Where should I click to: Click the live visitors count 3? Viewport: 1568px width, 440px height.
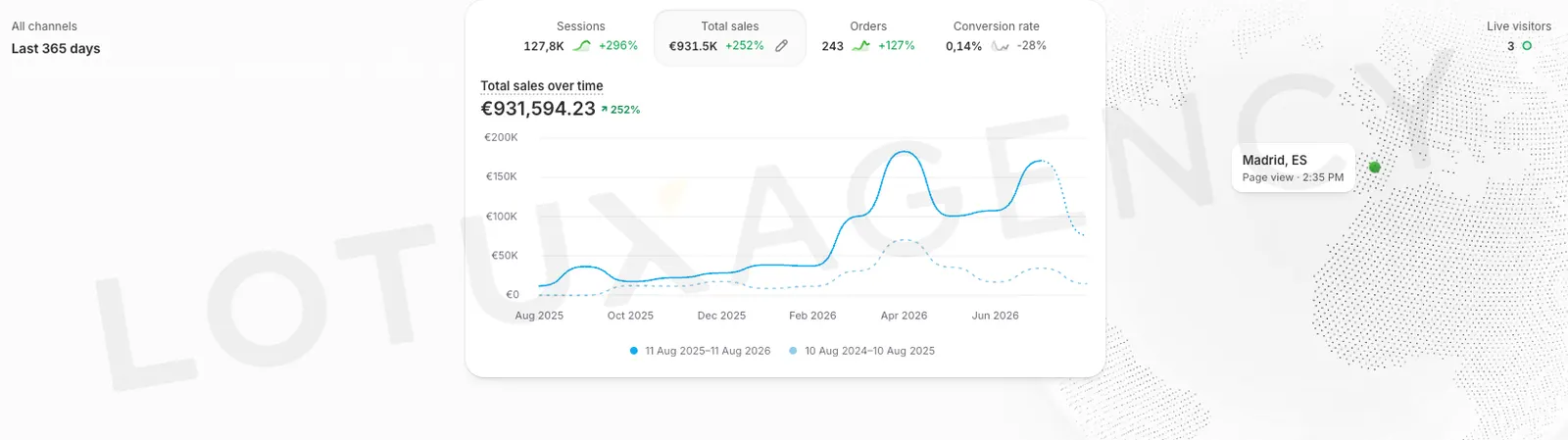tap(1511, 46)
